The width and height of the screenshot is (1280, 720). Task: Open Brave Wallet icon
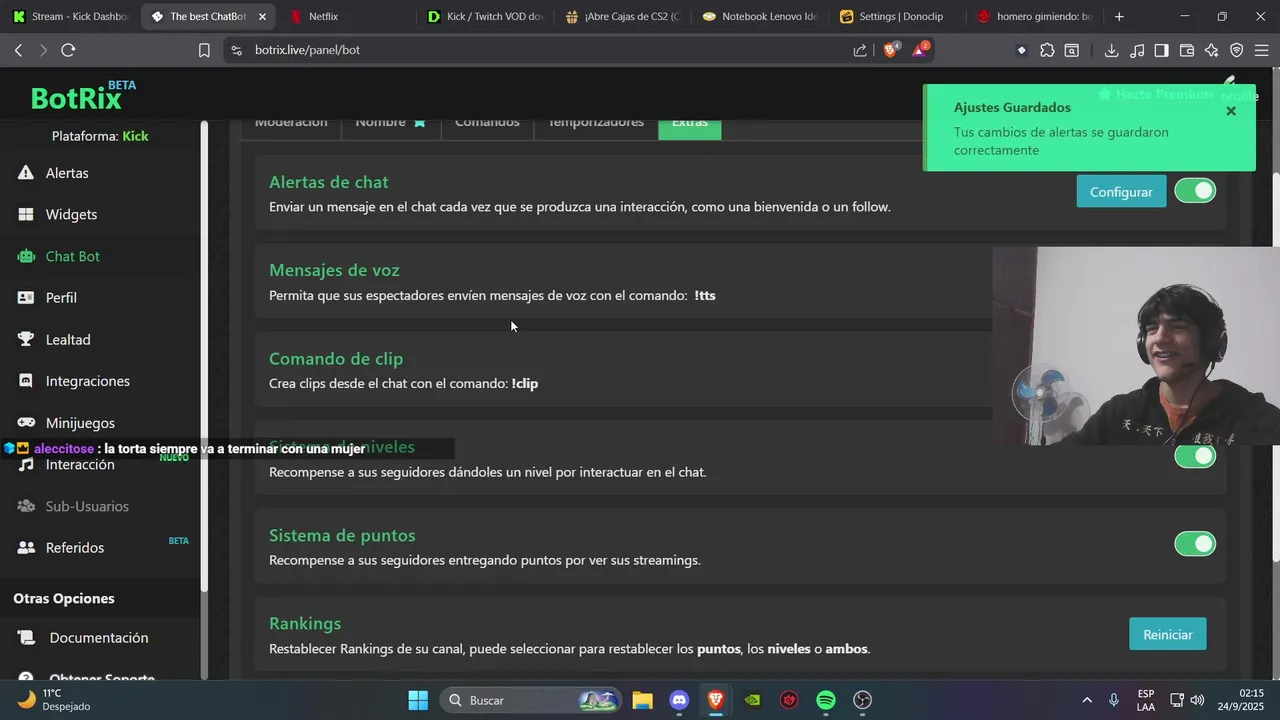click(x=1187, y=50)
